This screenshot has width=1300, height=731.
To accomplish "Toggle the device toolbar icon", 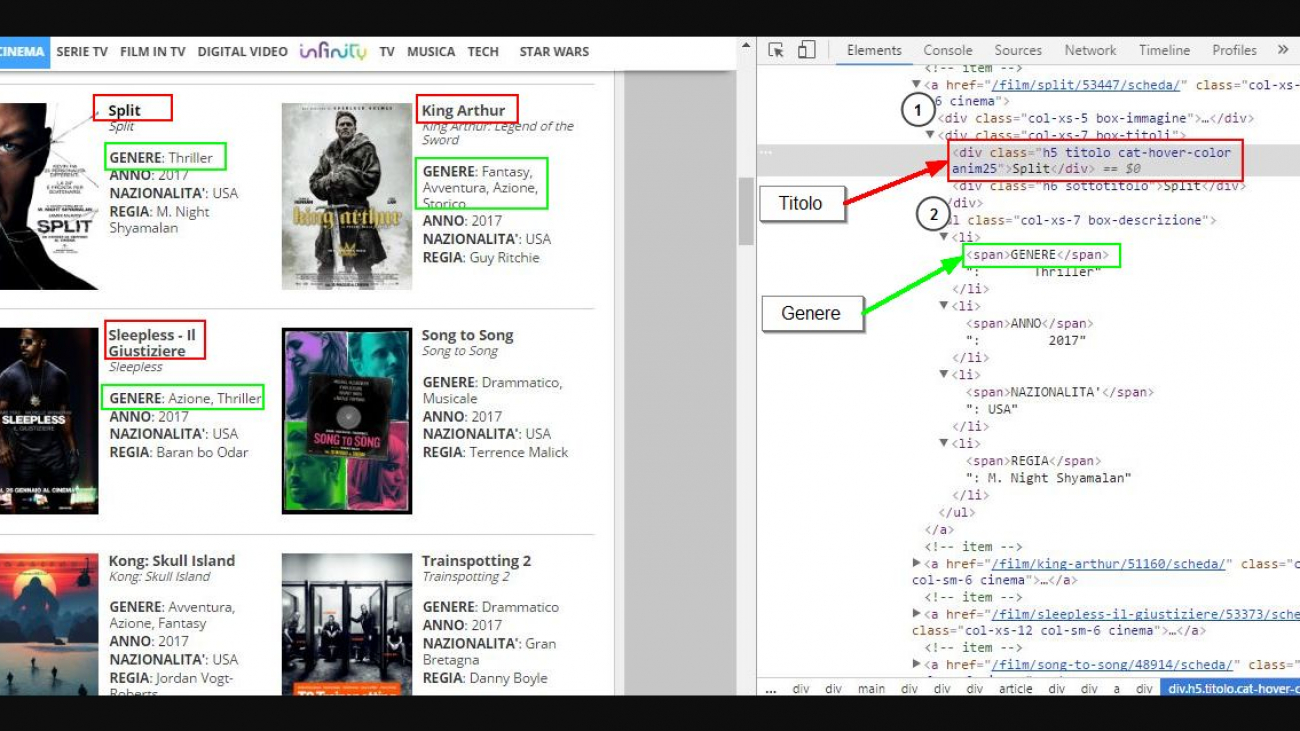I will tap(807, 51).
